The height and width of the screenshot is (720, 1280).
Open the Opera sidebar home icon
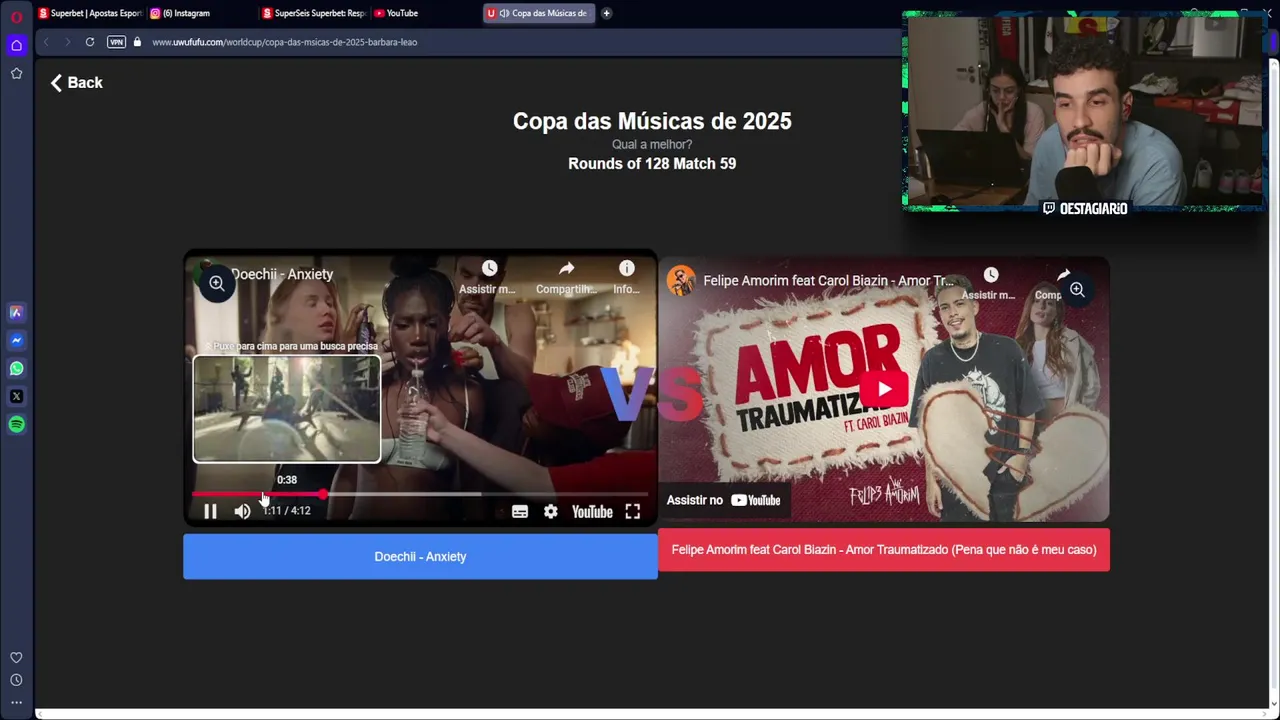[16, 45]
